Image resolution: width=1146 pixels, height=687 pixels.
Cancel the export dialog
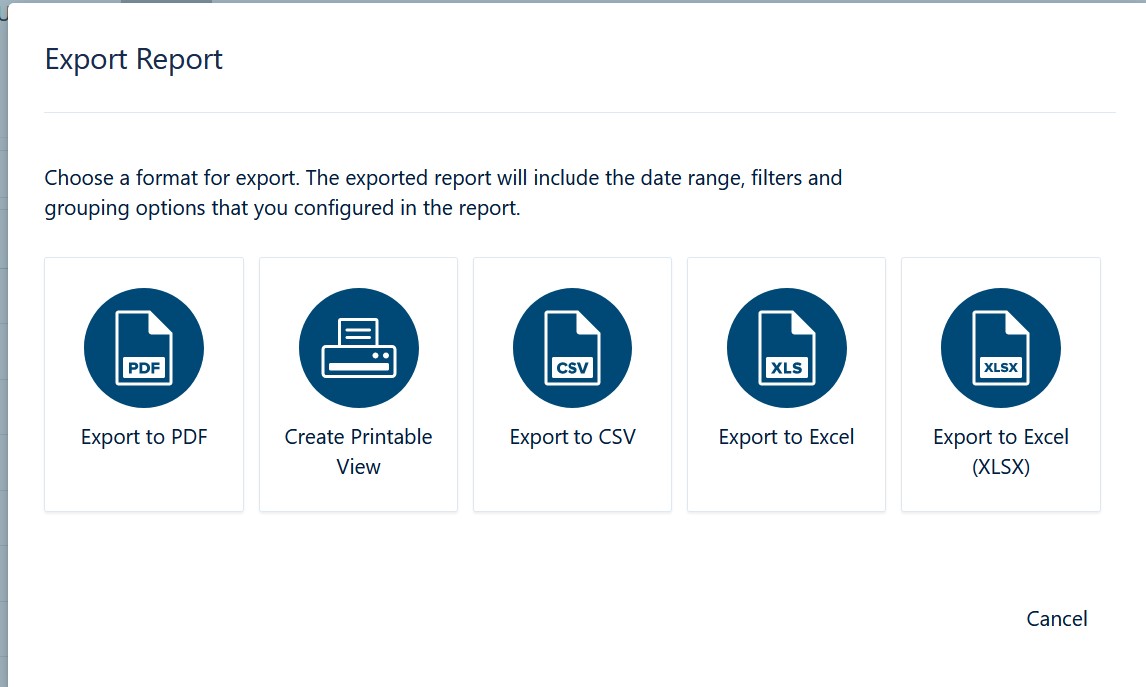pyautogui.click(x=1056, y=619)
